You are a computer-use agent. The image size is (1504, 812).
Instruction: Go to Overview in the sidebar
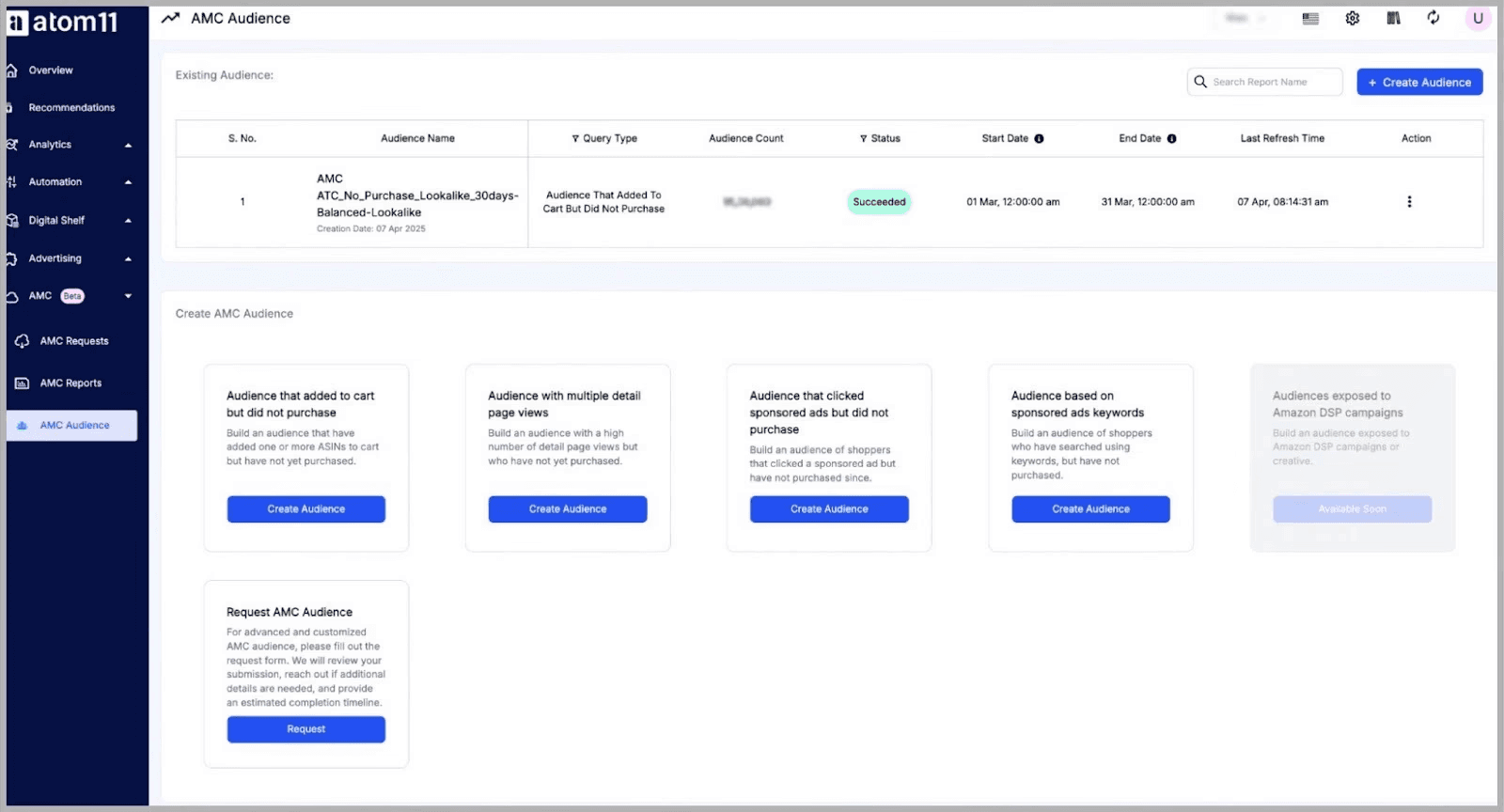[x=51, y=70]
